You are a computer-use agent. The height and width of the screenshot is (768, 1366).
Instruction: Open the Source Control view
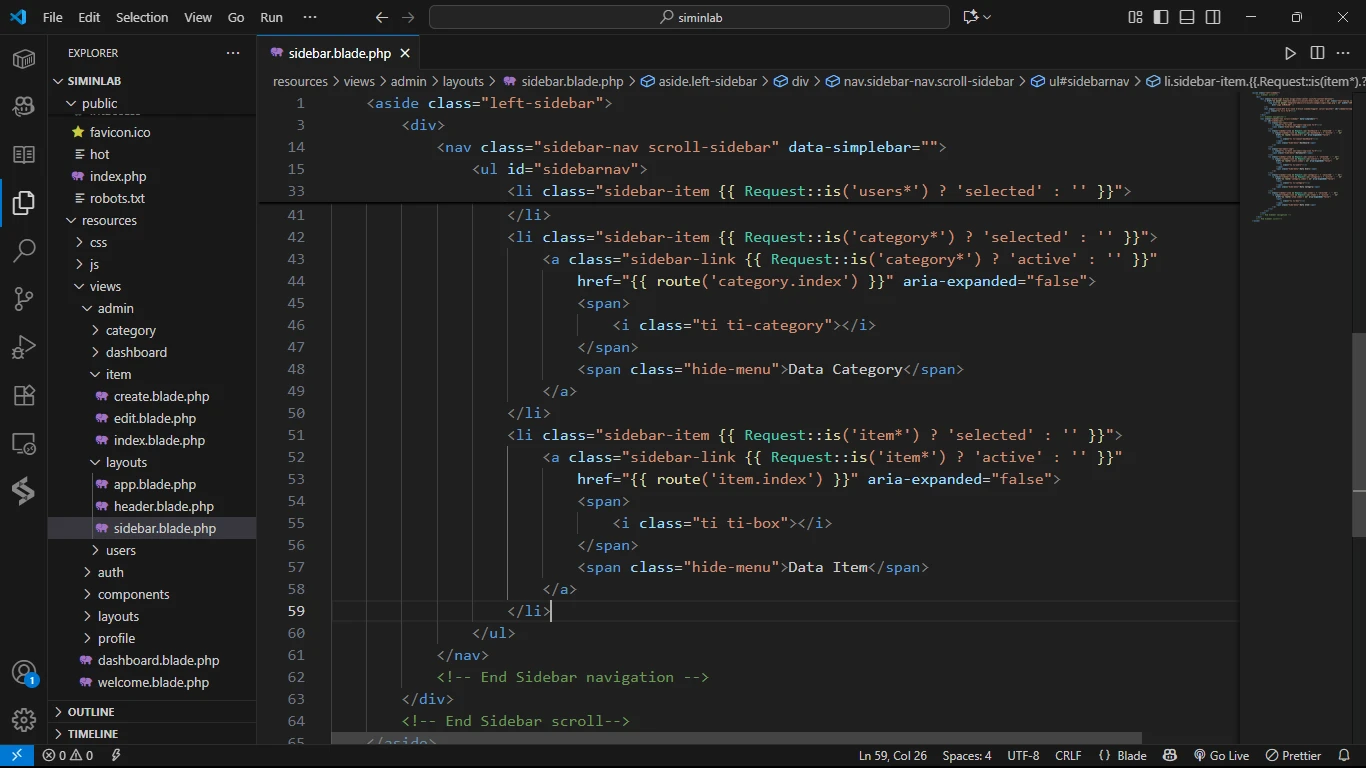pyautogui.click(x=24, y=299)
